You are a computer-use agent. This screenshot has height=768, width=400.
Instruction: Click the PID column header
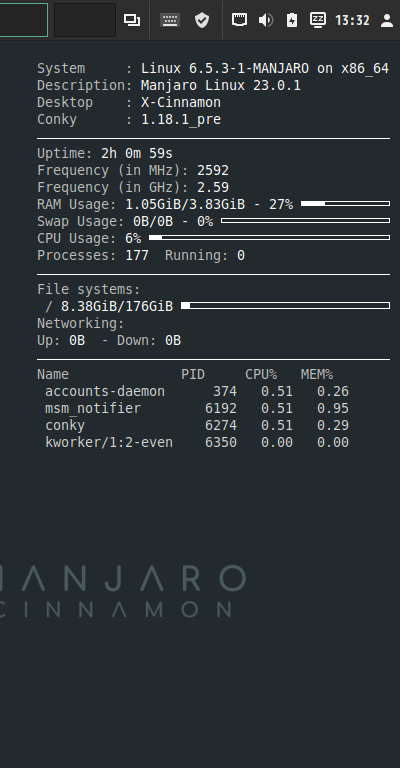(193, 375)
